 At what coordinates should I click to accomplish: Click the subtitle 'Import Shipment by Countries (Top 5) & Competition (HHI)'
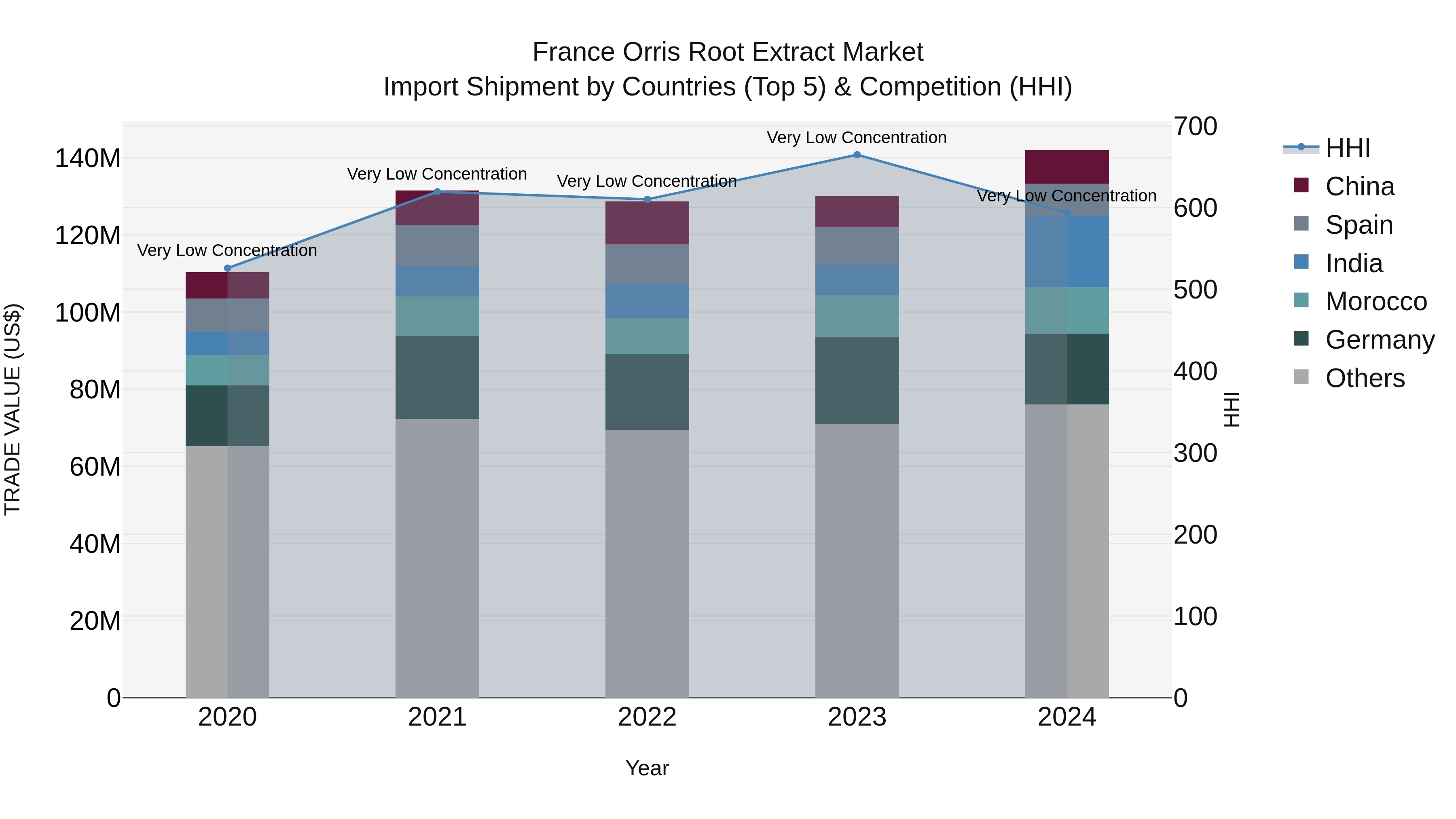[728, 87]
